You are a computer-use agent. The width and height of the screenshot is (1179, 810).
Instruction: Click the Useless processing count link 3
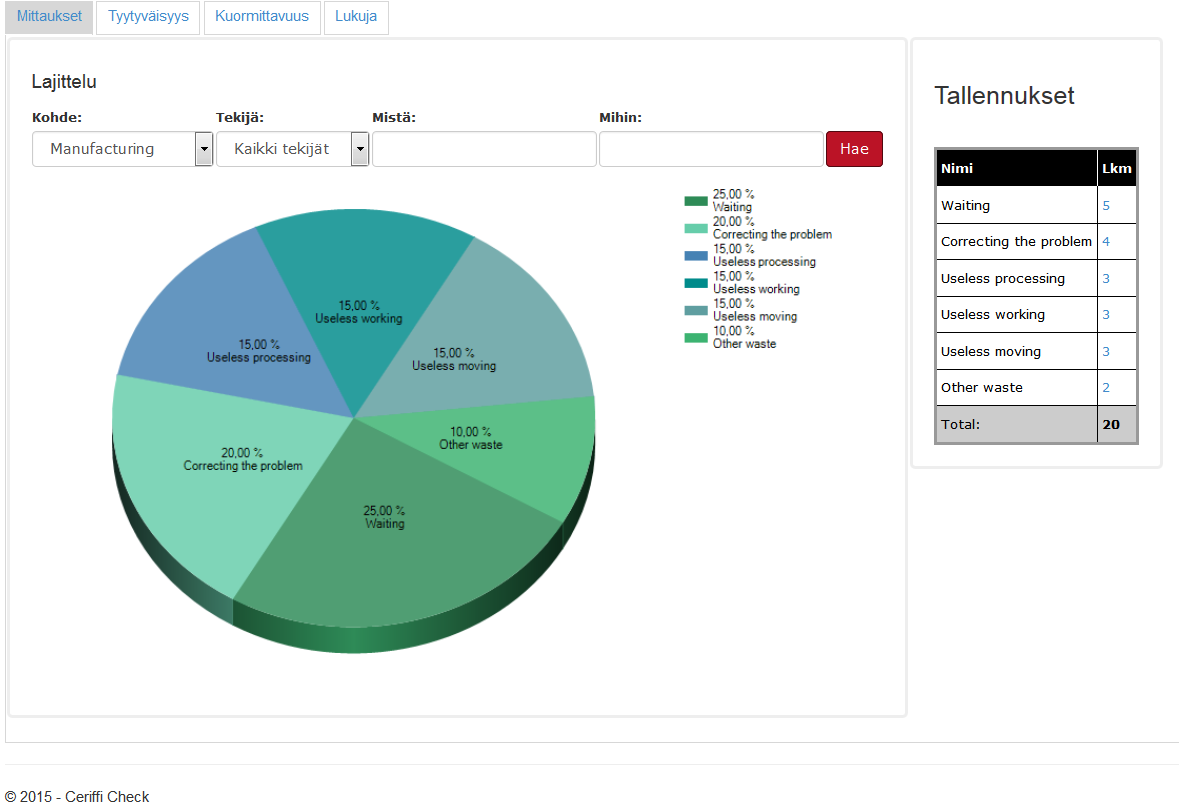pyautogui.click(x=1106, y=278)
